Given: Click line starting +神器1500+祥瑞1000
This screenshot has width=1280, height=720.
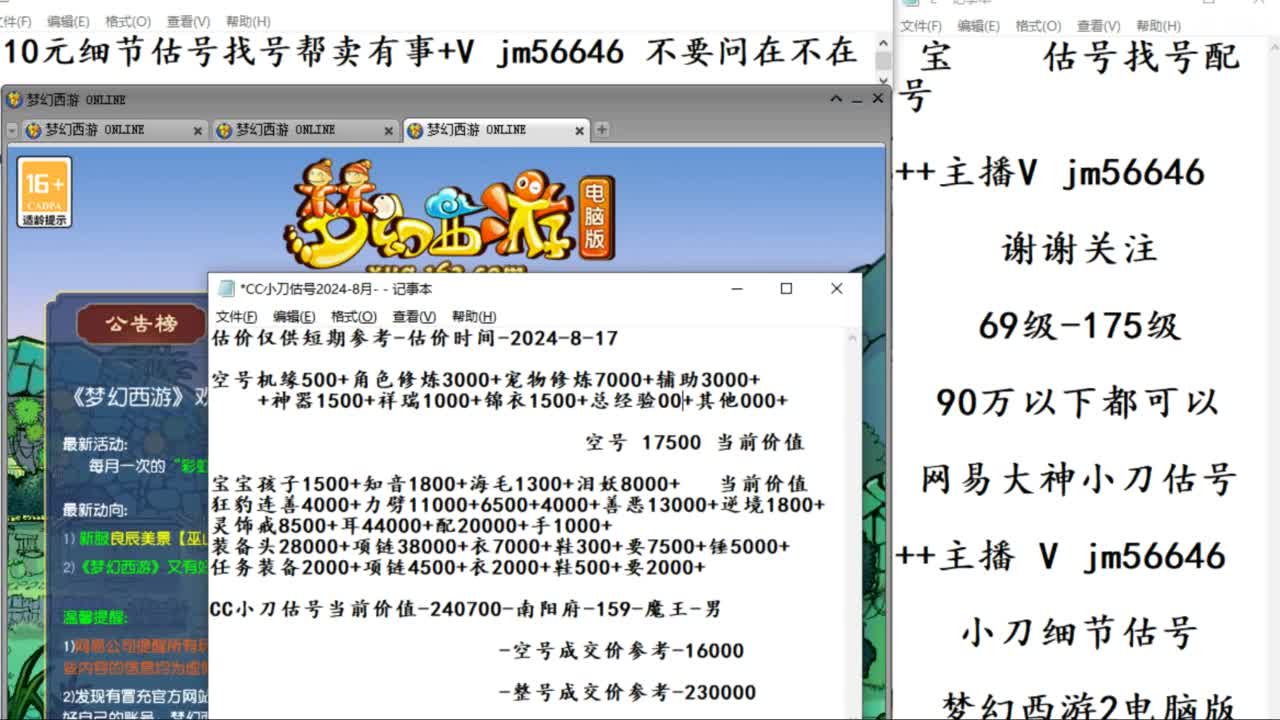Looking at the screenshot, I should pyautogui.click(x=523, y=401).
